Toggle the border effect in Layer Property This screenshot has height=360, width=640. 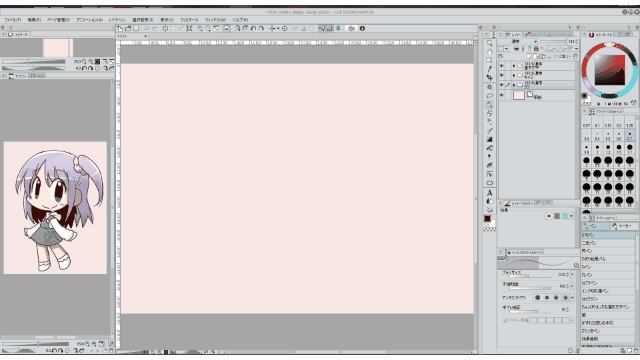(549, 216)
